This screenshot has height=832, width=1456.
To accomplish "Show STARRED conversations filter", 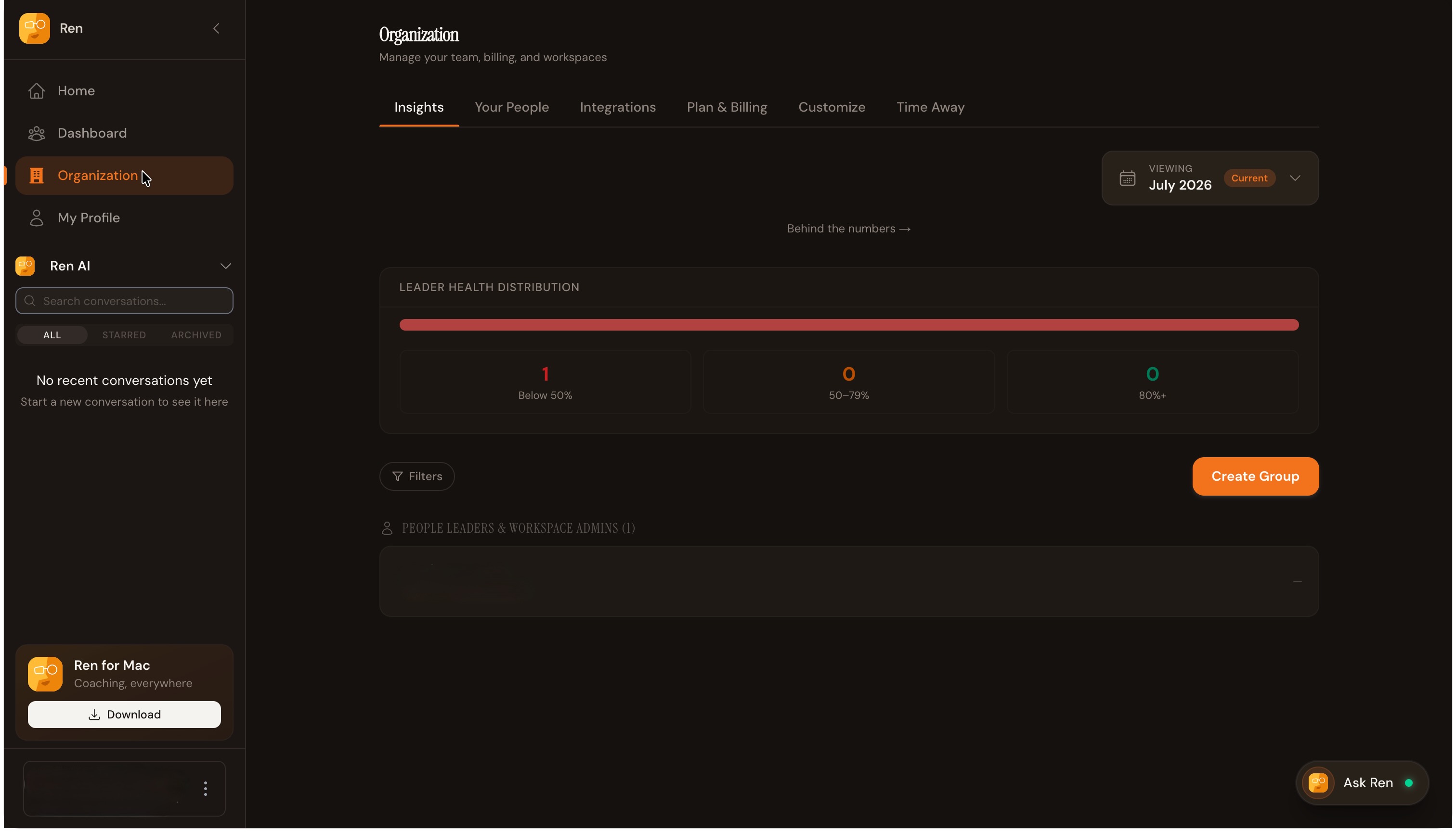I will [124, 335].
